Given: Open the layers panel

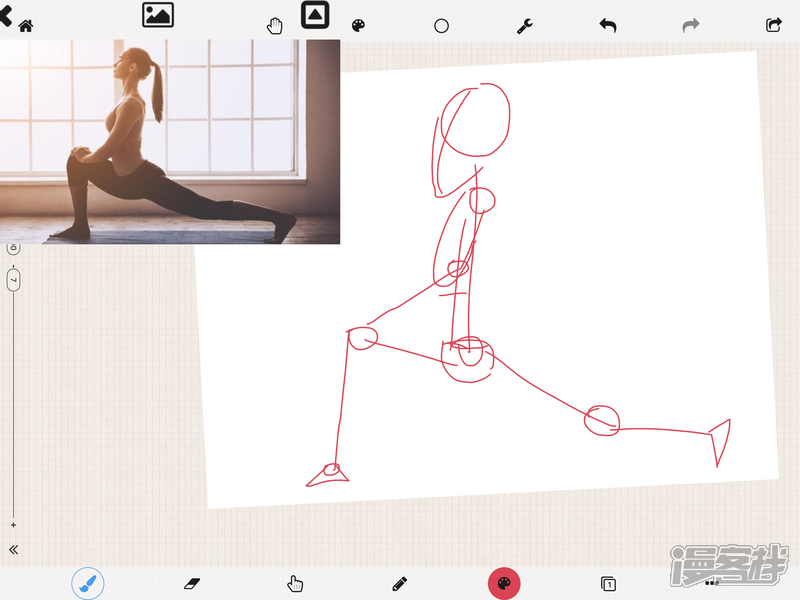Looking at the screenshot, I should (x=607, y=583).
